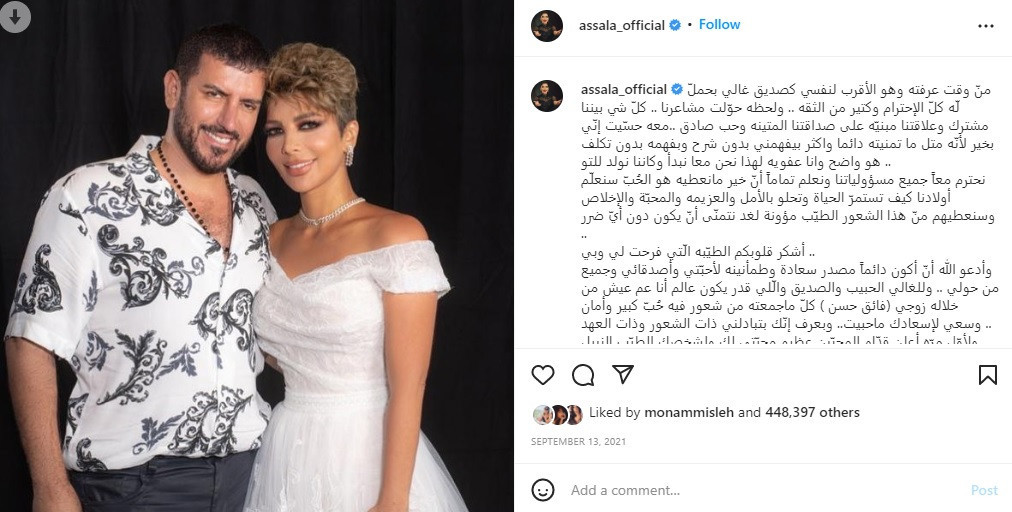Click the download arrow icon over the photo

click(15, 15)
